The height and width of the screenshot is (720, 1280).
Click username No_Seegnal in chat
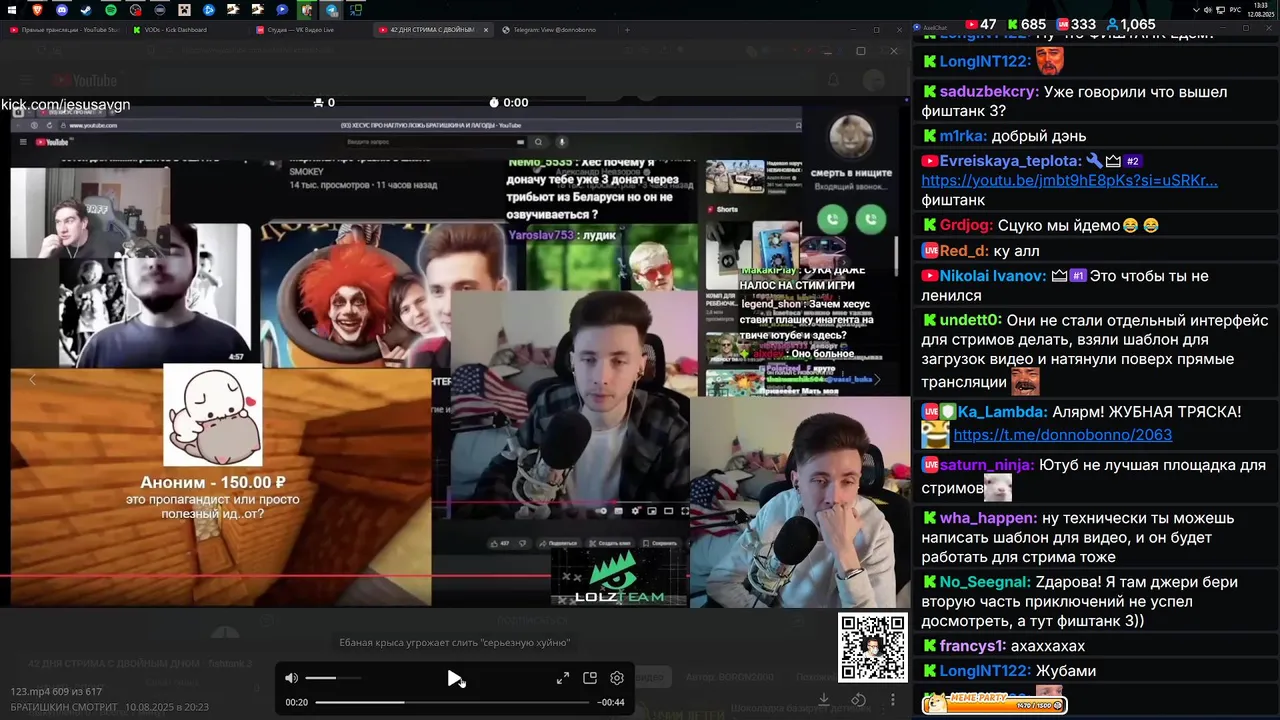[x=984, y=582]
